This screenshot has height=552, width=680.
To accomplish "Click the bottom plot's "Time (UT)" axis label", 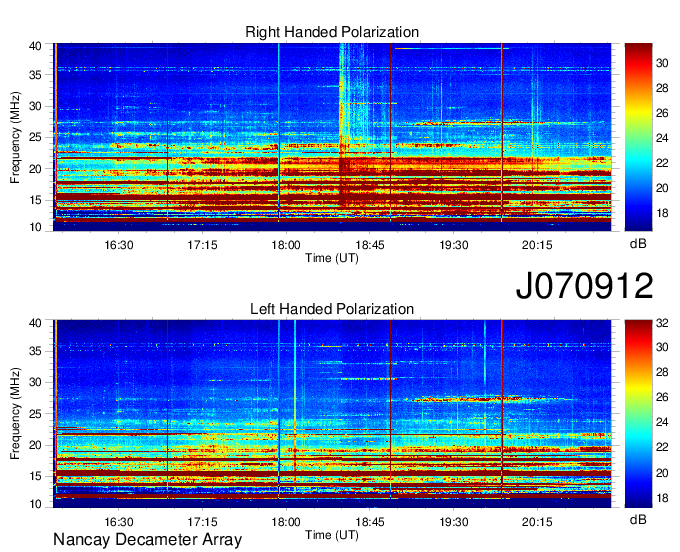I will click(332, 535).
